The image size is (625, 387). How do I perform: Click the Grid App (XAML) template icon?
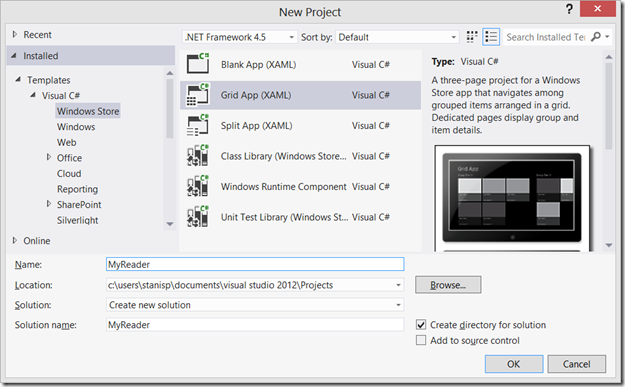(x=198, y=94)
